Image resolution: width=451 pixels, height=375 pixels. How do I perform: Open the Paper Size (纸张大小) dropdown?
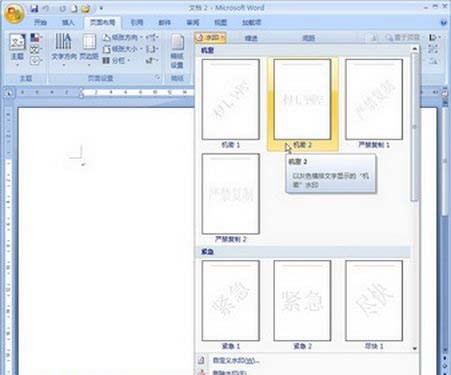[122, 49]
